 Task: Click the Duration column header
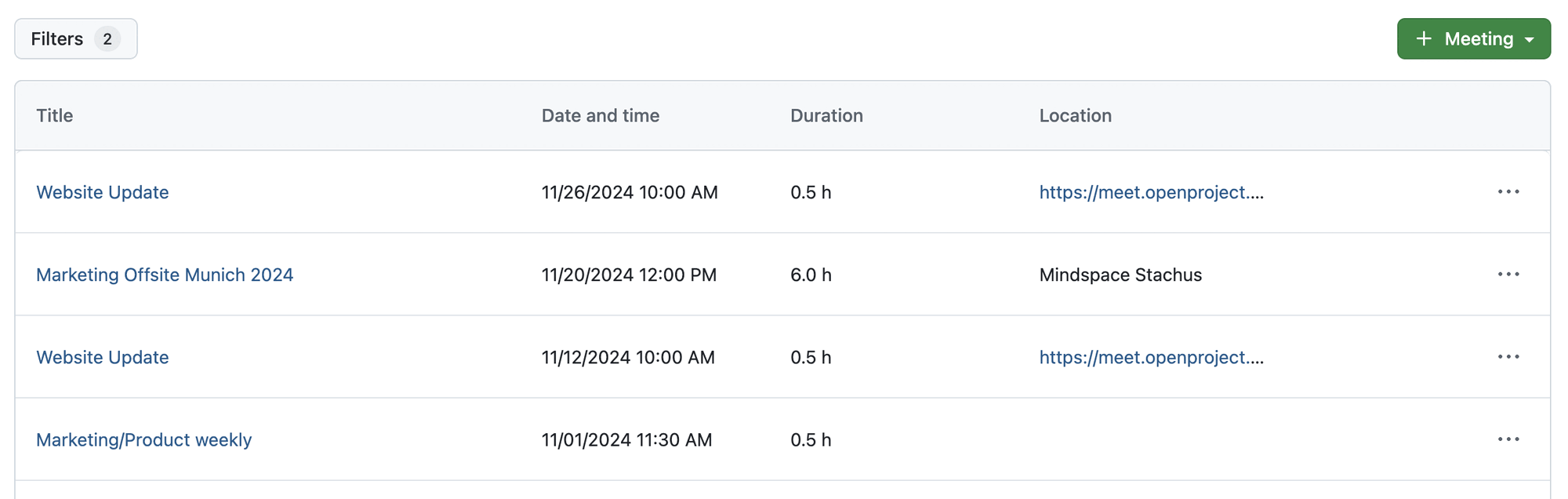pyautogui.click(x=826, y=115)
